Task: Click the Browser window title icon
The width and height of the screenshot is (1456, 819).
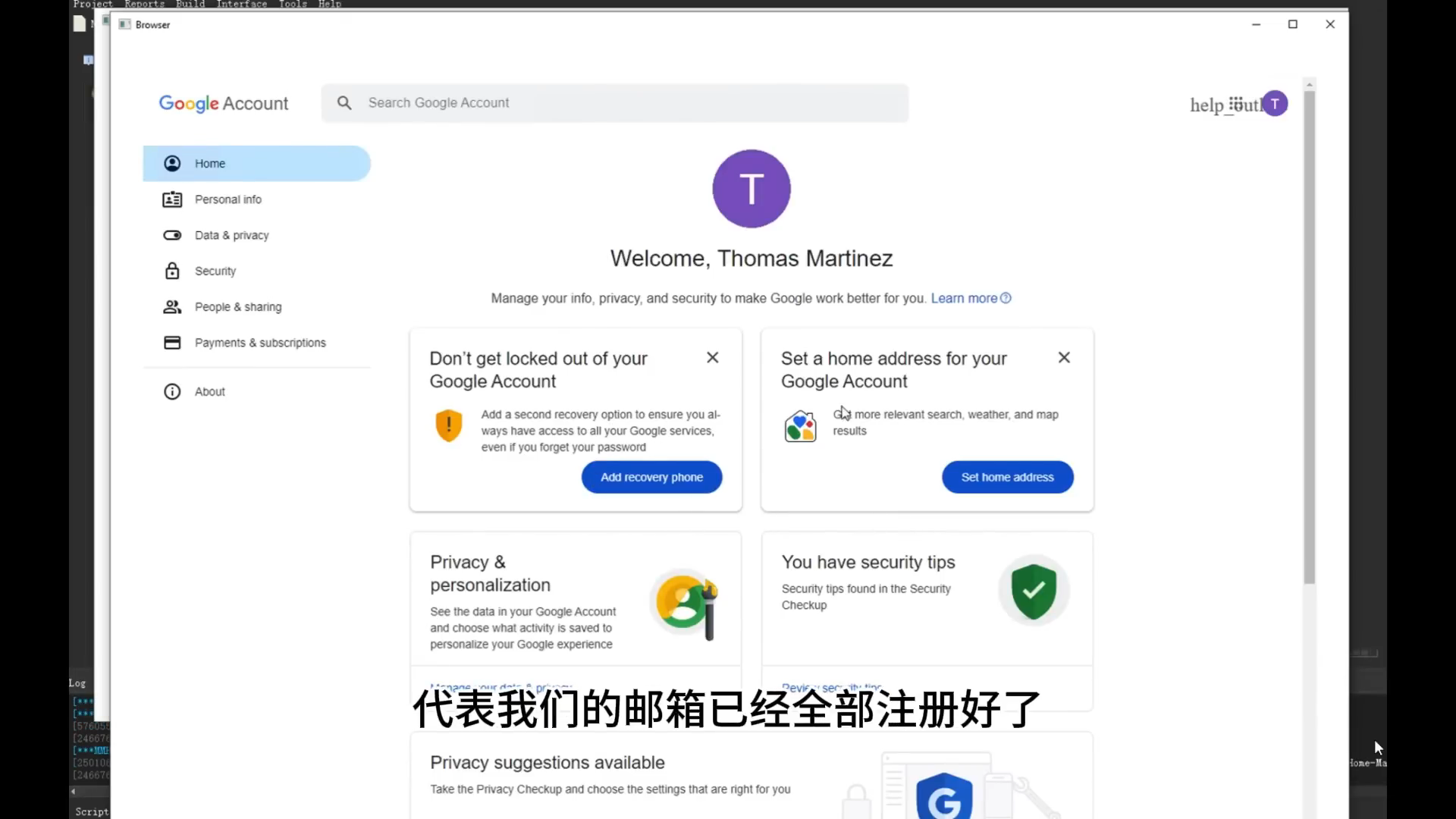Action: (125, 24)
